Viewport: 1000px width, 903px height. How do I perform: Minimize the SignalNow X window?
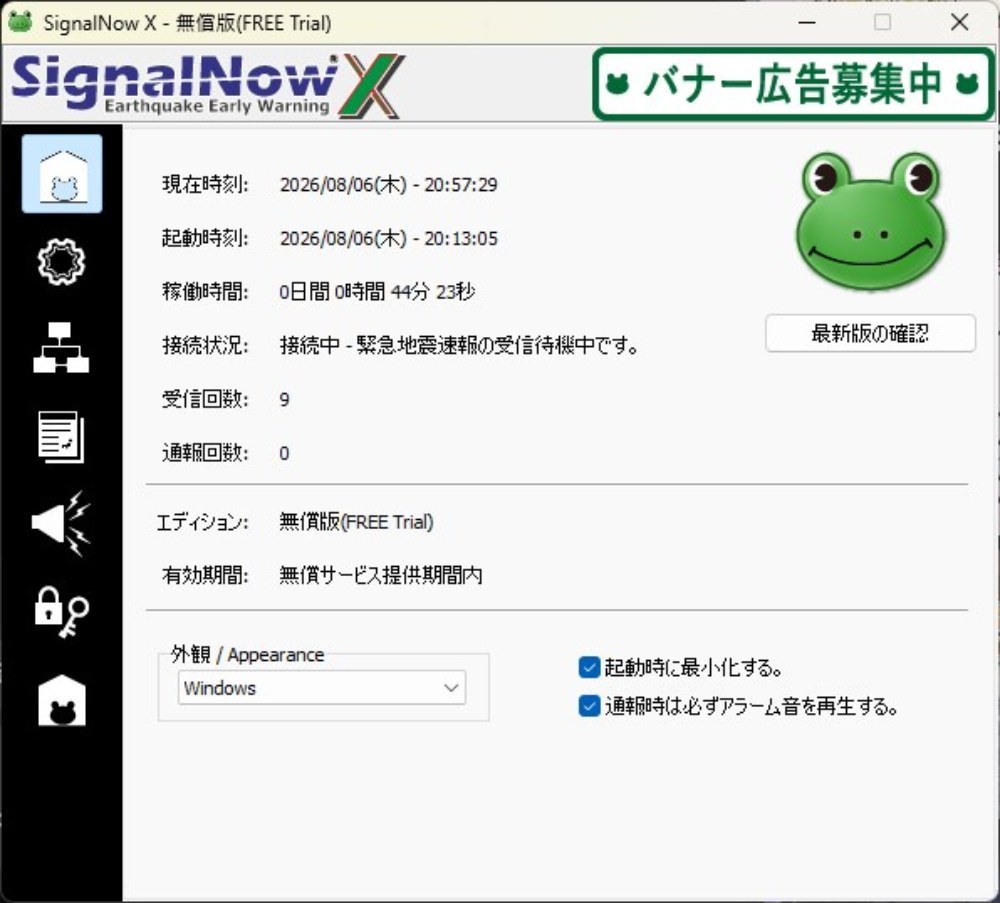coord(807,22)
